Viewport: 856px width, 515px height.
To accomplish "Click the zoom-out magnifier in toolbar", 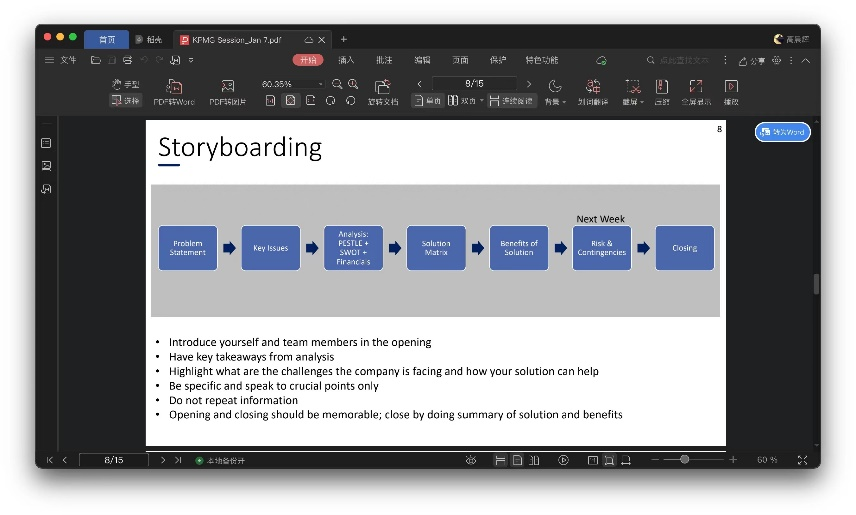I will click(337, 84).
